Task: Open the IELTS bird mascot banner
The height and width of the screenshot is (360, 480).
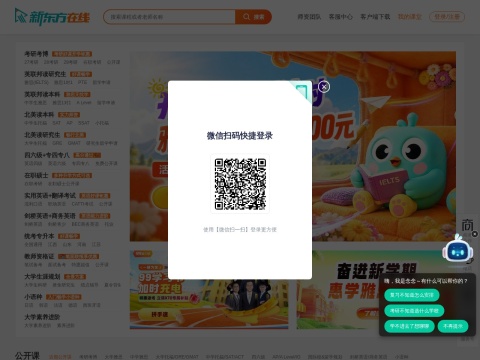Action: tap(384, 146)
